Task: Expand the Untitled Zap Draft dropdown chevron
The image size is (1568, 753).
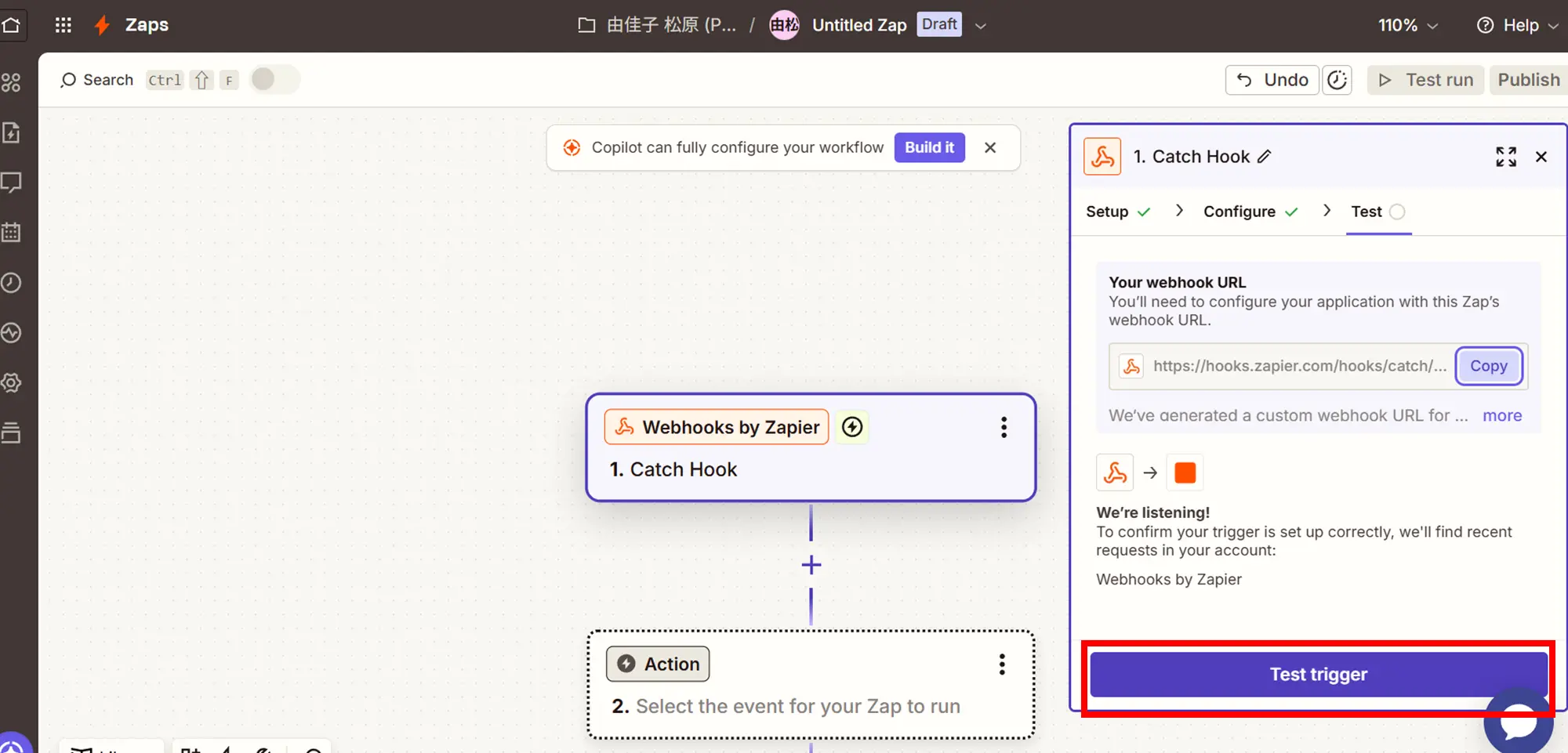Action: 980,25
